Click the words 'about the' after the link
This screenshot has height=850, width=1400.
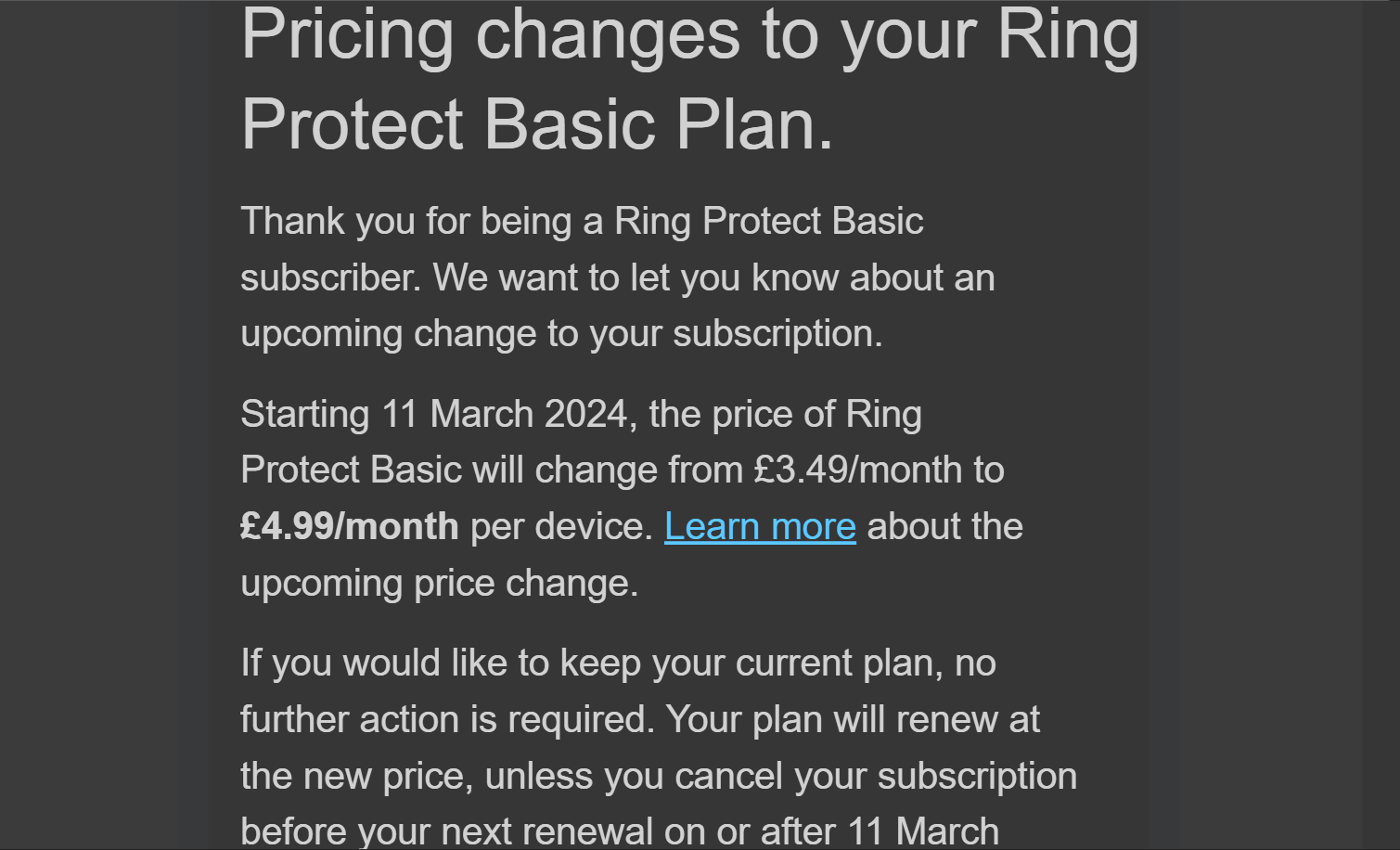pos(944,527)
